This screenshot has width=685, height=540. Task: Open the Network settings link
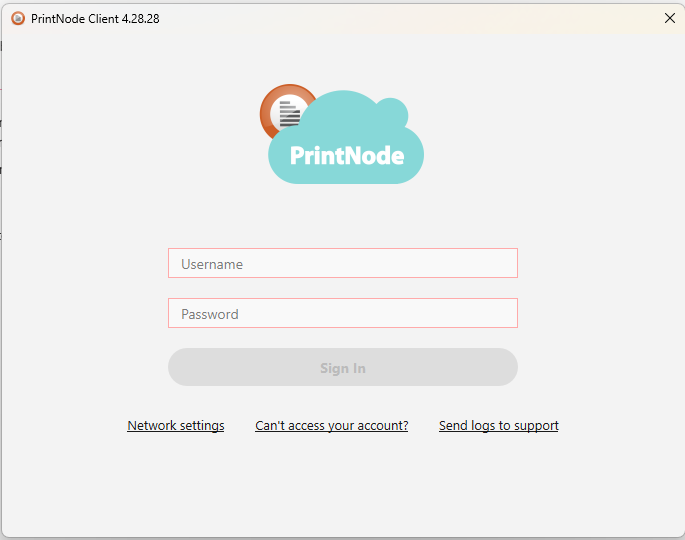(176, 426)
